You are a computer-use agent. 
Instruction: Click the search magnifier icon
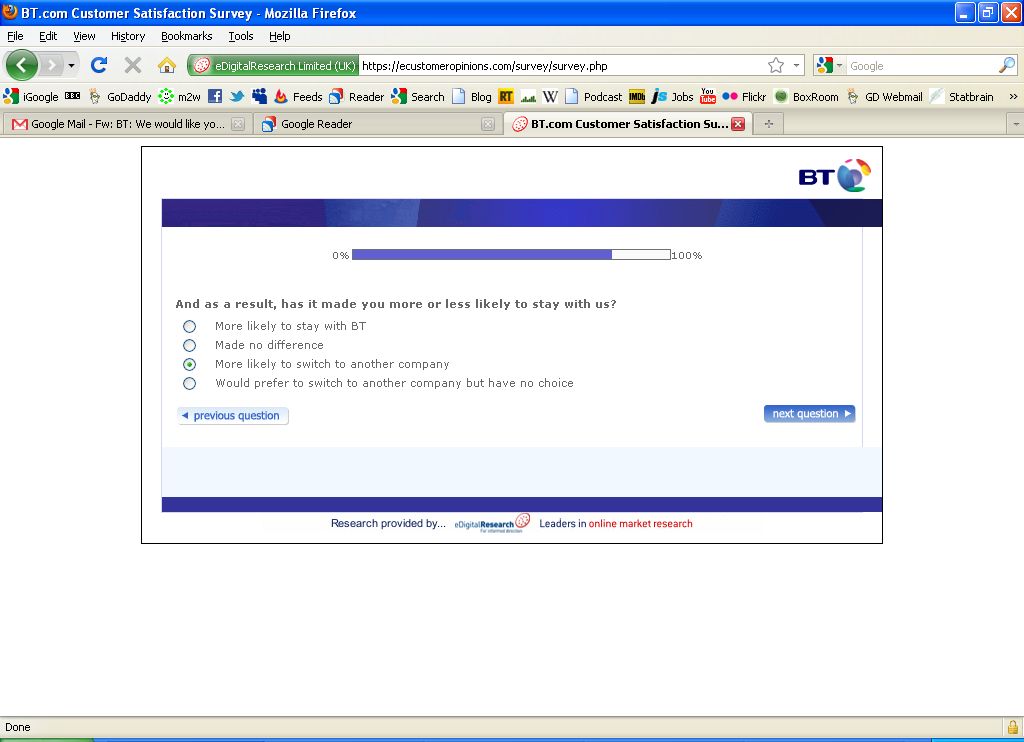coord(1006,66)
